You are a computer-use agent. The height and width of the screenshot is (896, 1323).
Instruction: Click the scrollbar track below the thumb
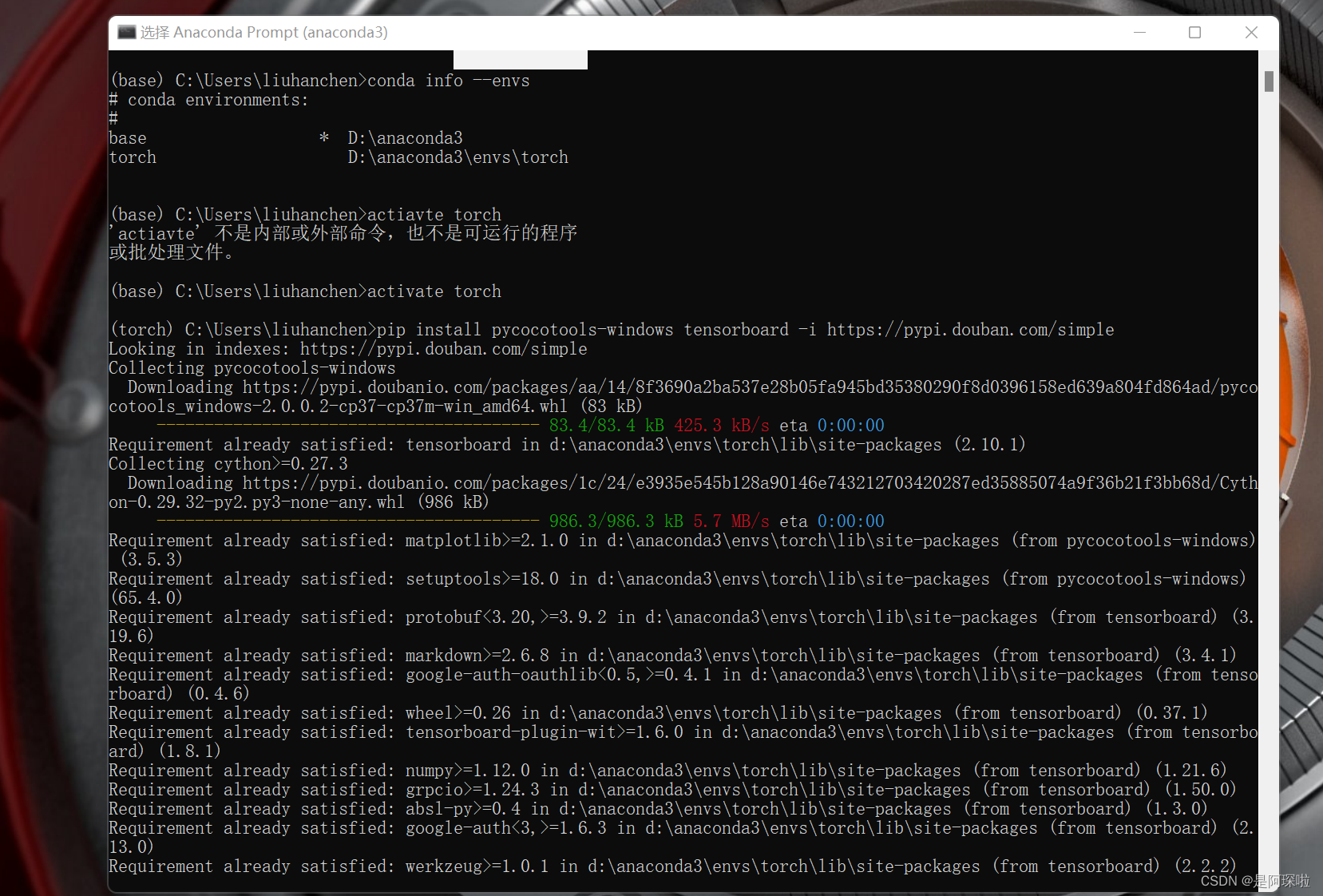[x=1267, y=479]
